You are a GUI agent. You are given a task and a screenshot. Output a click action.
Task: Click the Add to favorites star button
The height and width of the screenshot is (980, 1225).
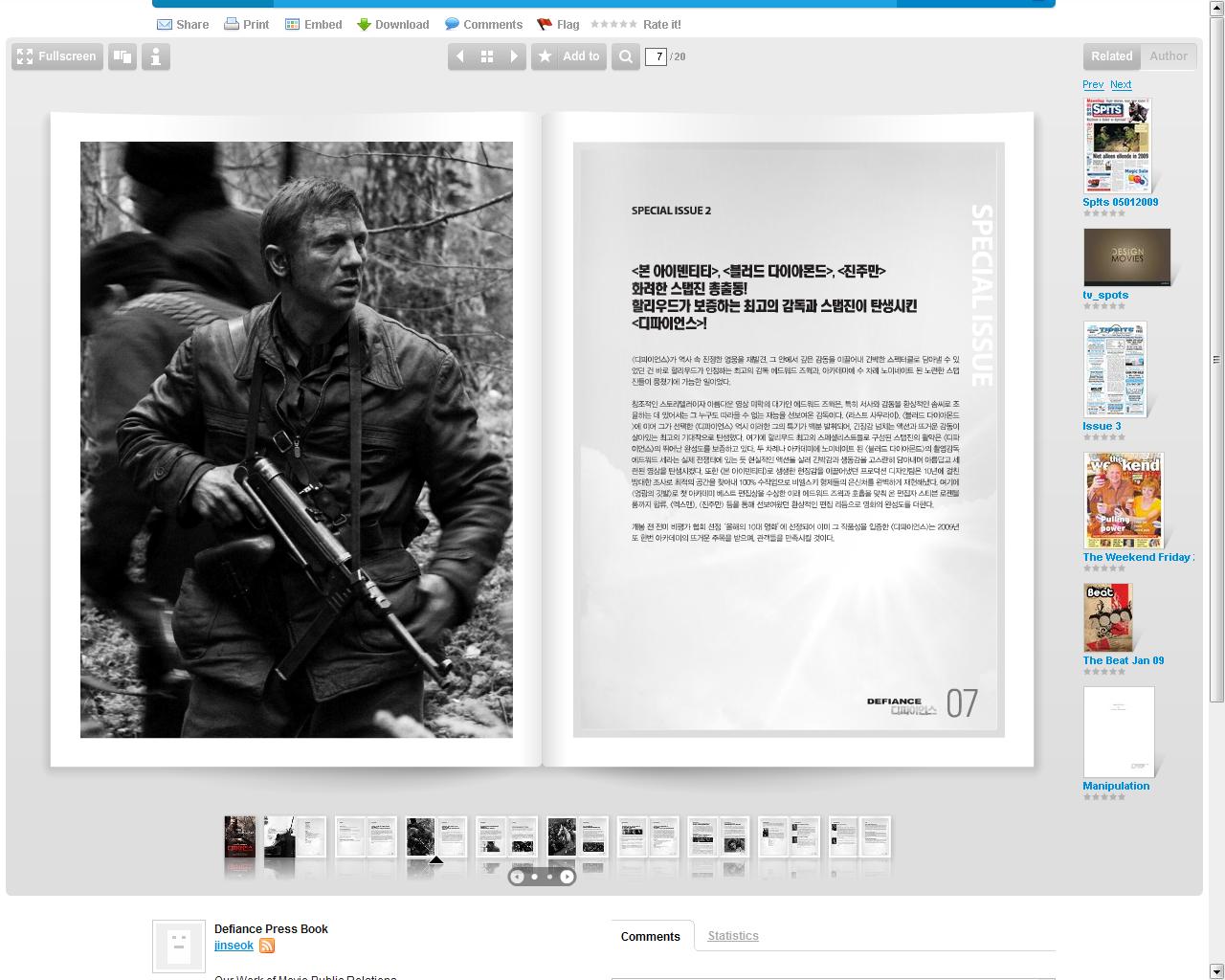[x=569, y=56]
